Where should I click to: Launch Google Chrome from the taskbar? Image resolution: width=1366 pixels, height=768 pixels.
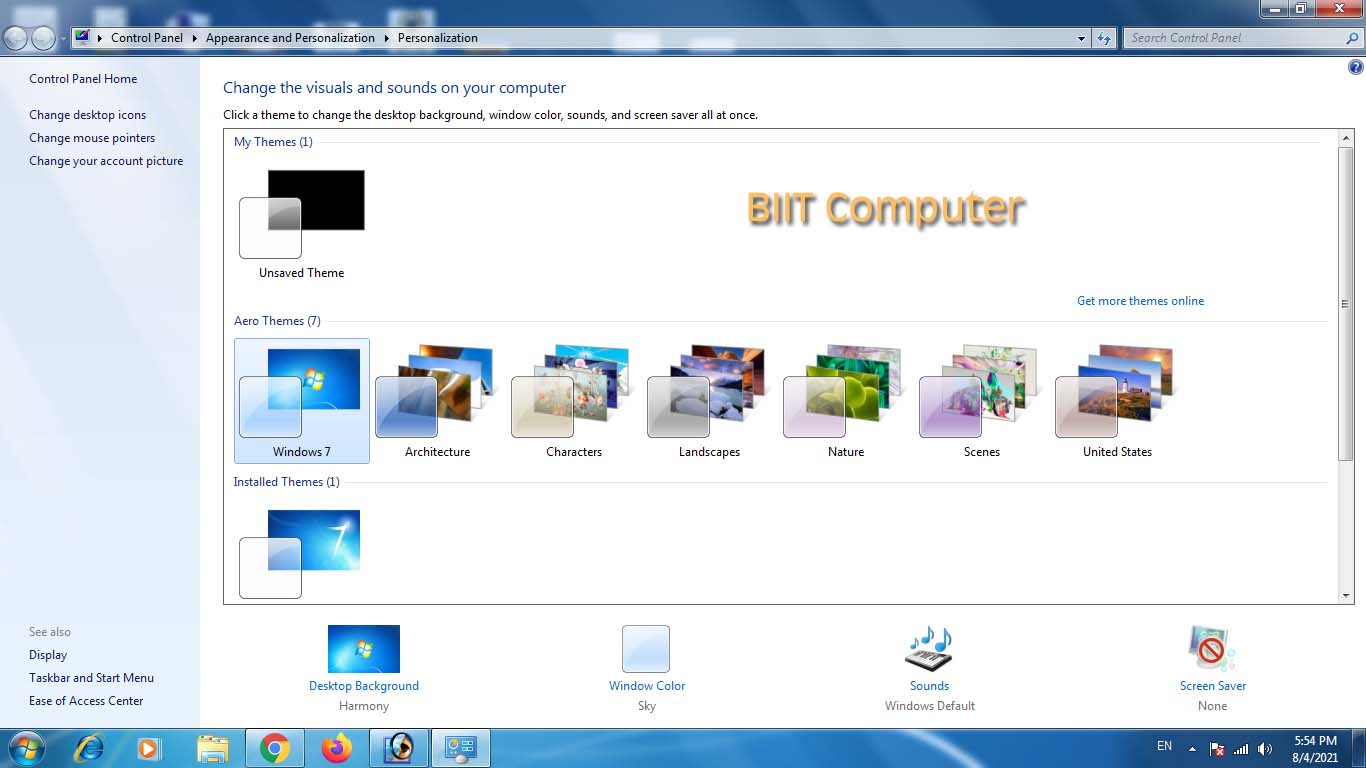click(x=274, y=748)
